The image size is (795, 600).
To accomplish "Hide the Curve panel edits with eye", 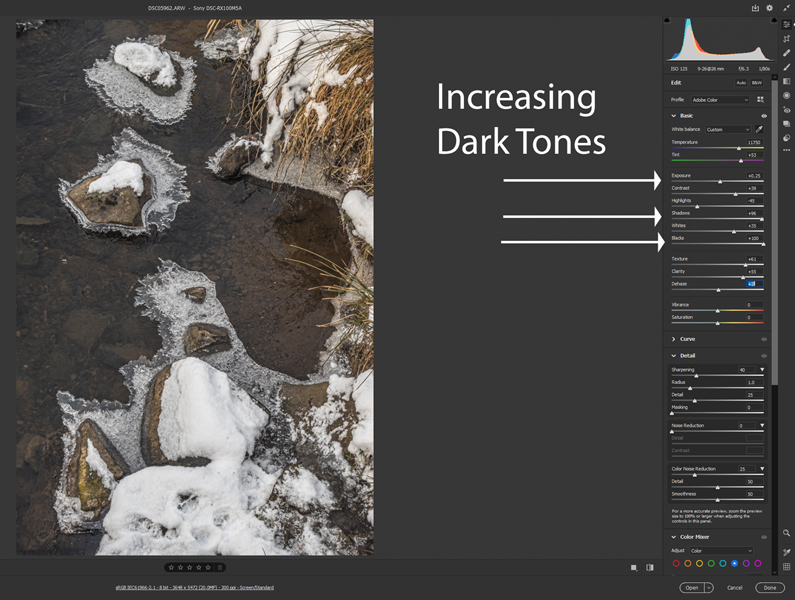I will (764, 339).
